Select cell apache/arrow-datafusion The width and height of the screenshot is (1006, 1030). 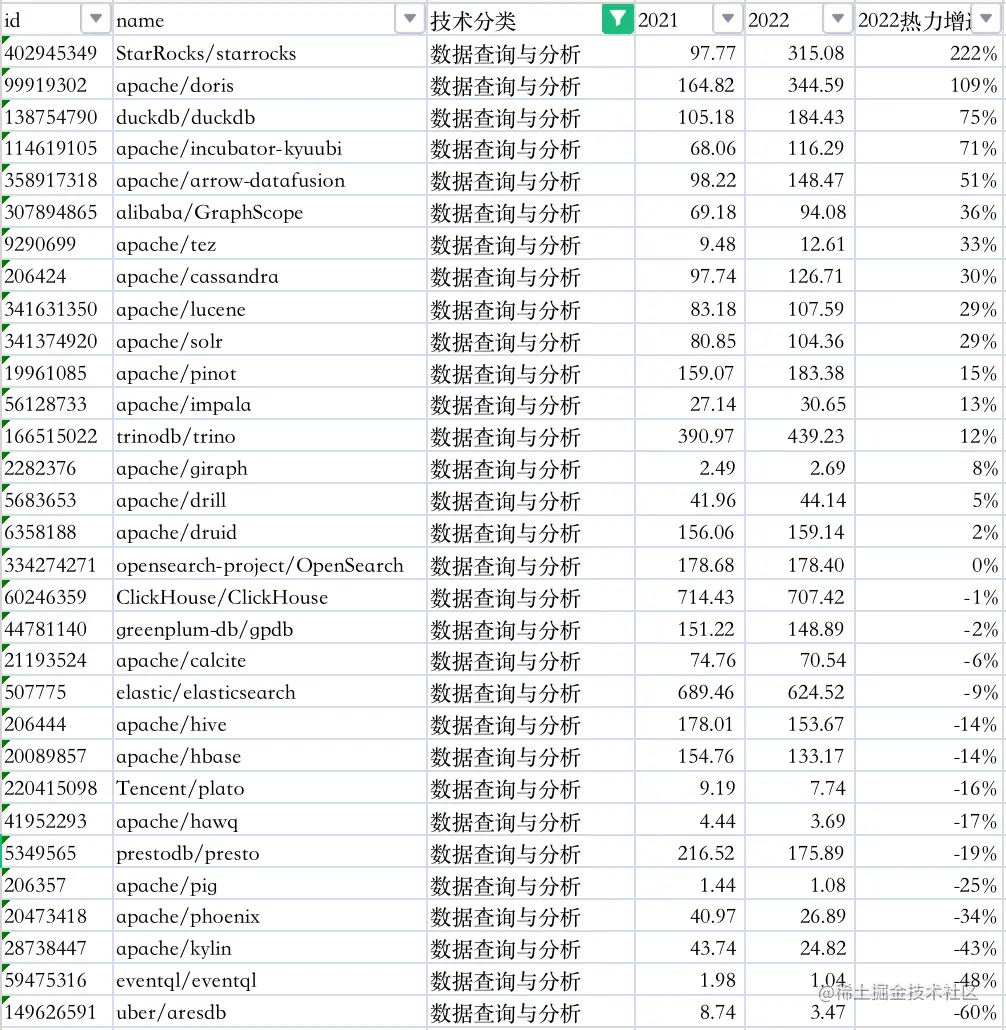269,180
